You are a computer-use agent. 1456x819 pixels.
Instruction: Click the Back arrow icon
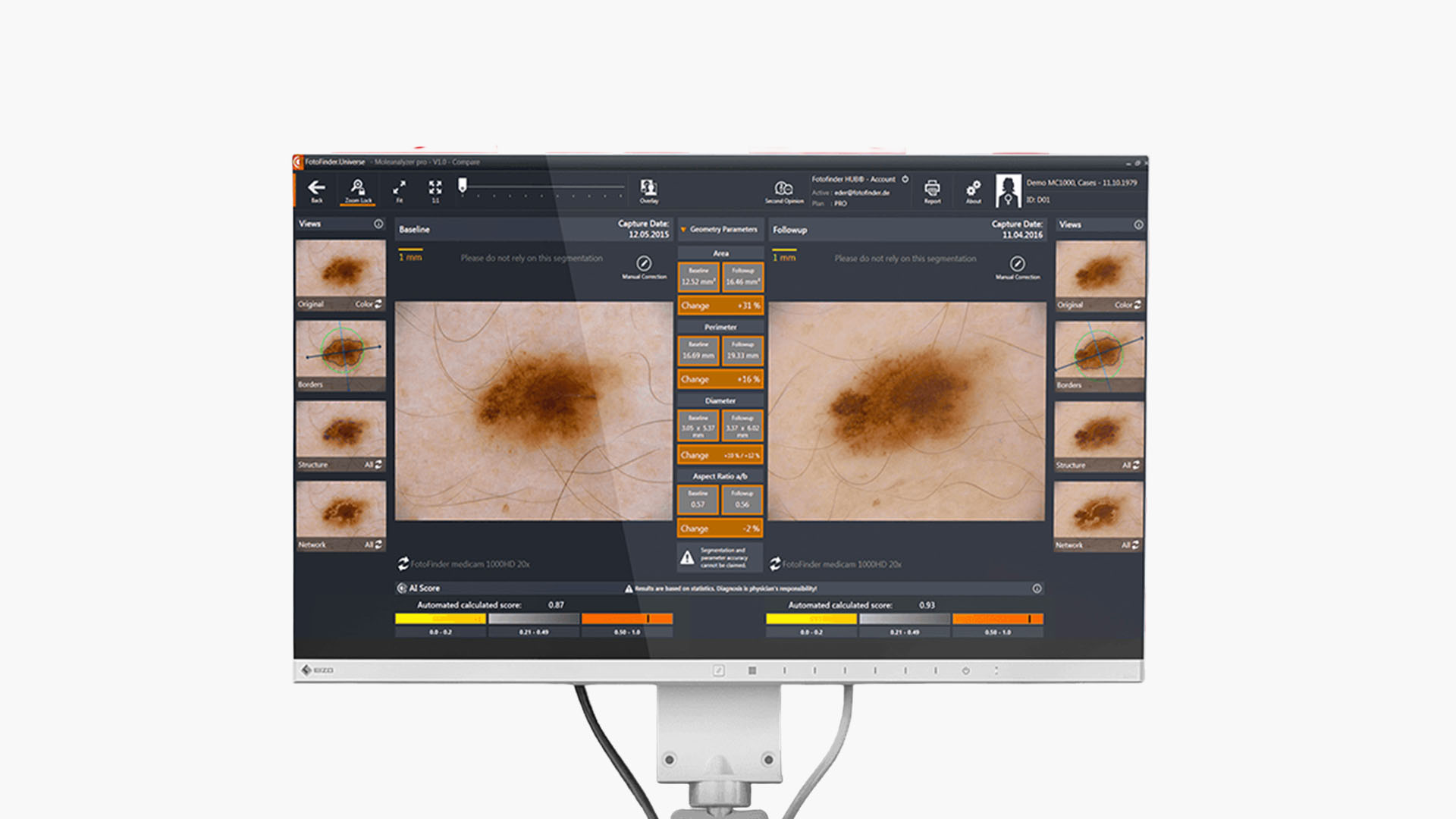(316, 187)
